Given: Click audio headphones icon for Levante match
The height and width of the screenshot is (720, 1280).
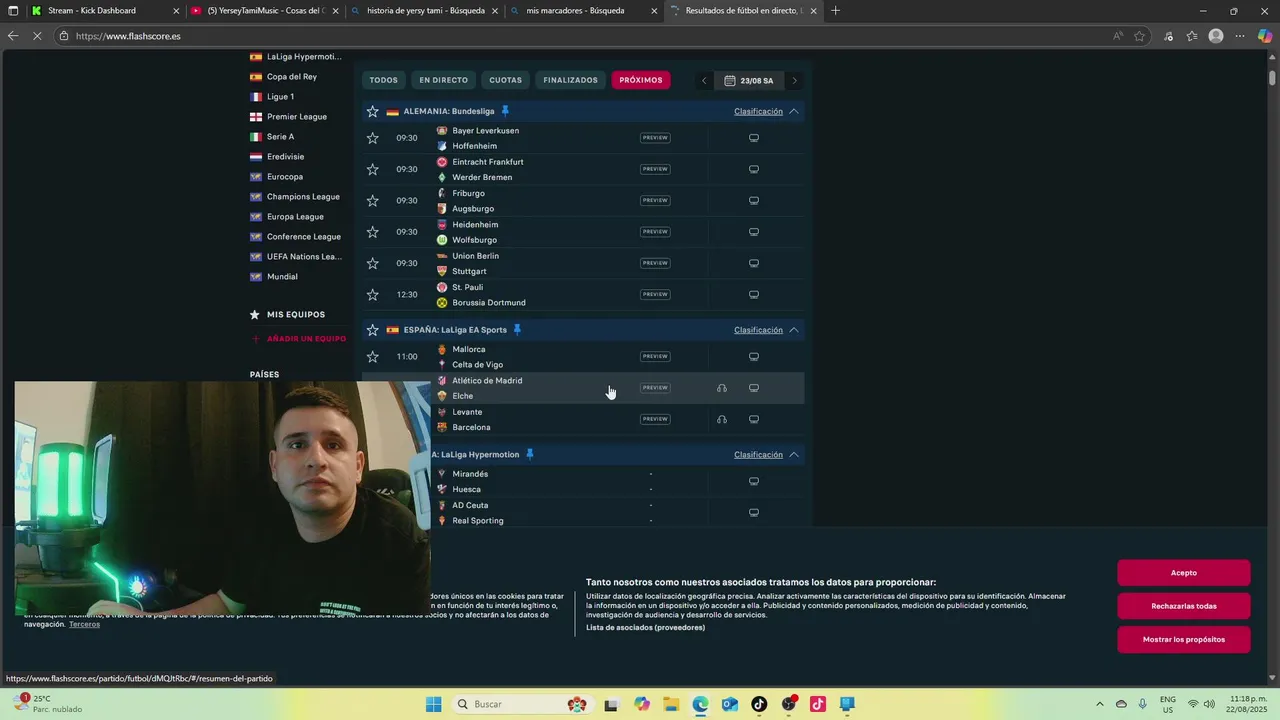Looking at the screenshot, I should point(722,419).
